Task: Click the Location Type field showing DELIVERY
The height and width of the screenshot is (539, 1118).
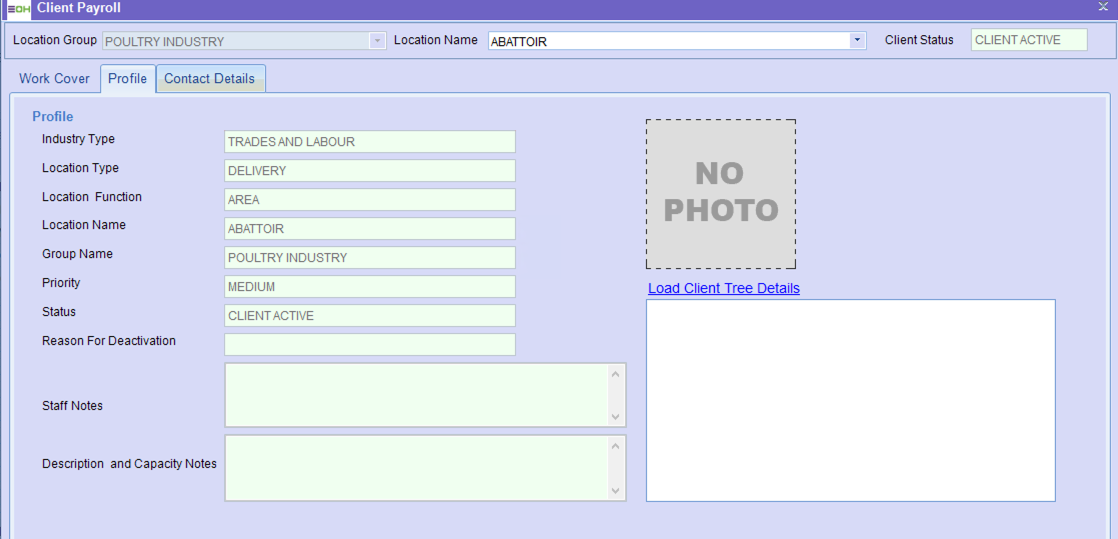Action: click(x=370, y=171)
